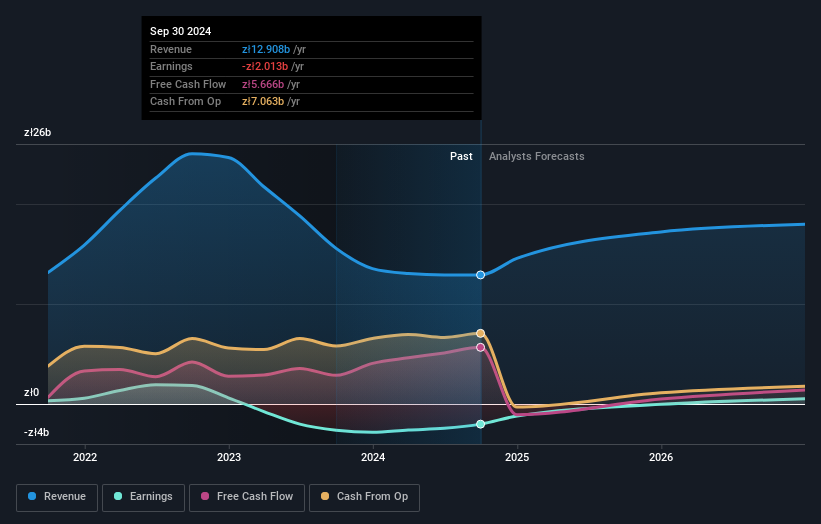Image resolution: width=821 pixels, height=524 pixels.
Task: Toggle the Earnings legend button
Action: [x=143, y=497]
